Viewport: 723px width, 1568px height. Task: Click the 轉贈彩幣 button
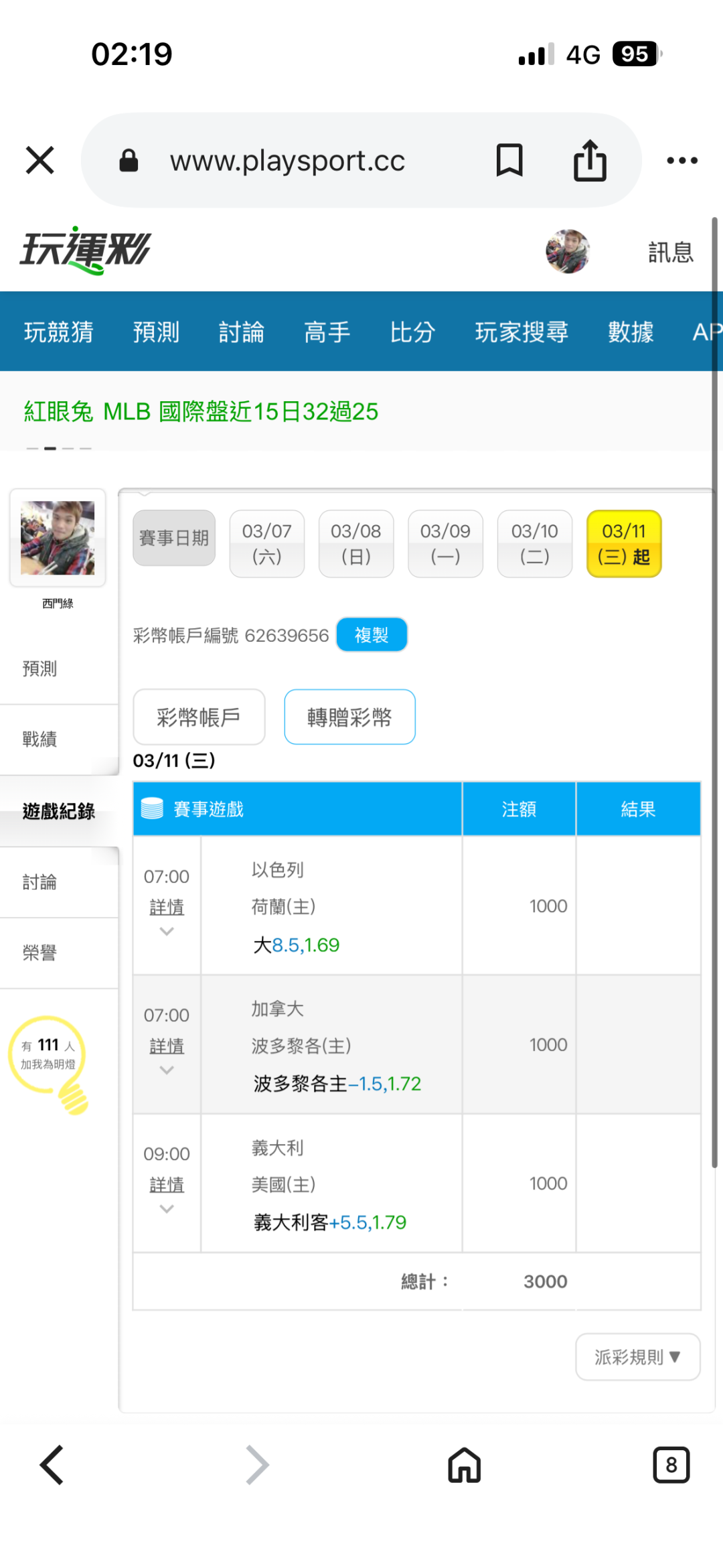tap(349, 717)
